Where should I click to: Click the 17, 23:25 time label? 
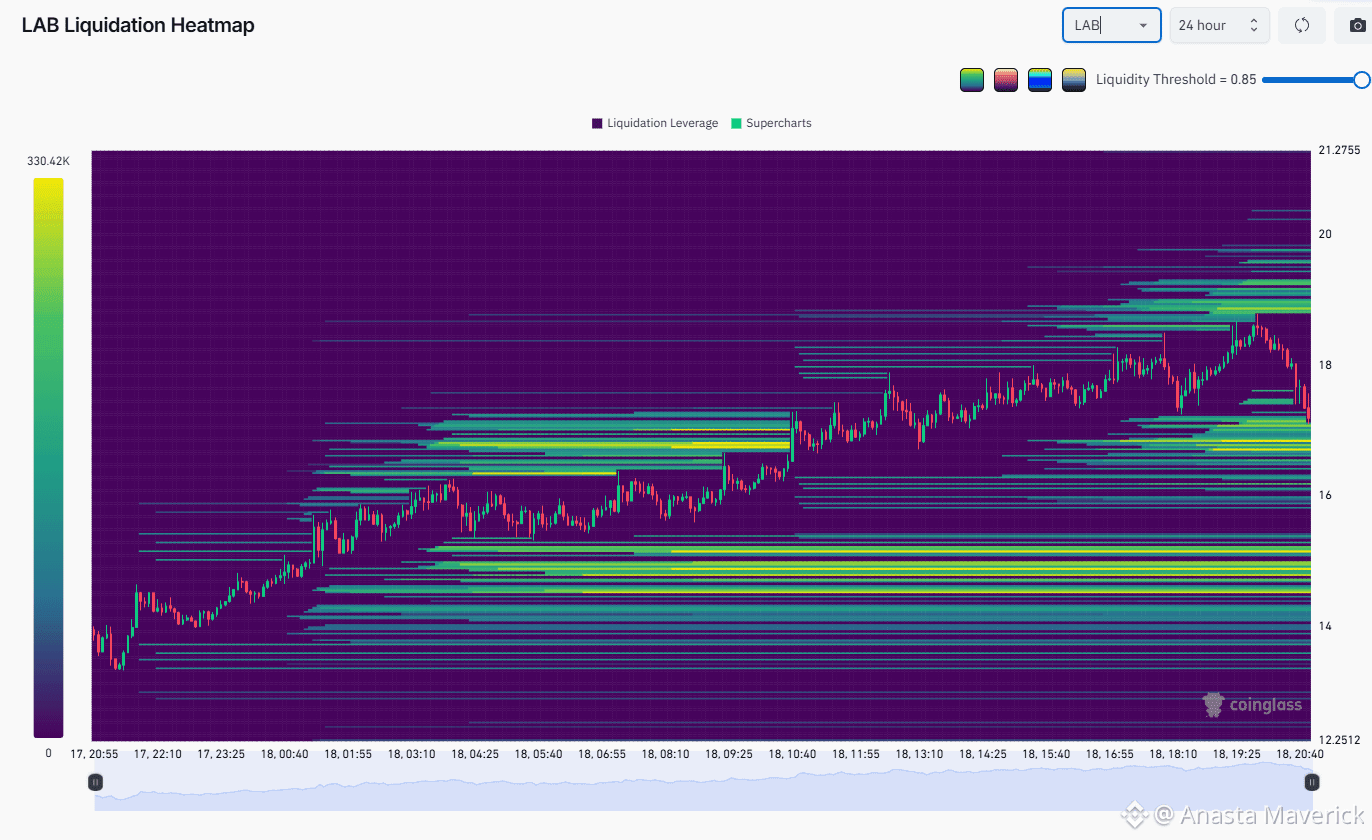click(x=221, y=754)
